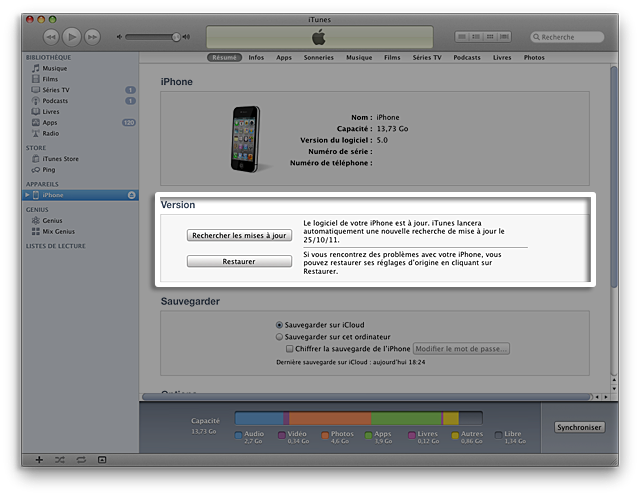
Task: Switch to list view icon
Action: point(462,37)
